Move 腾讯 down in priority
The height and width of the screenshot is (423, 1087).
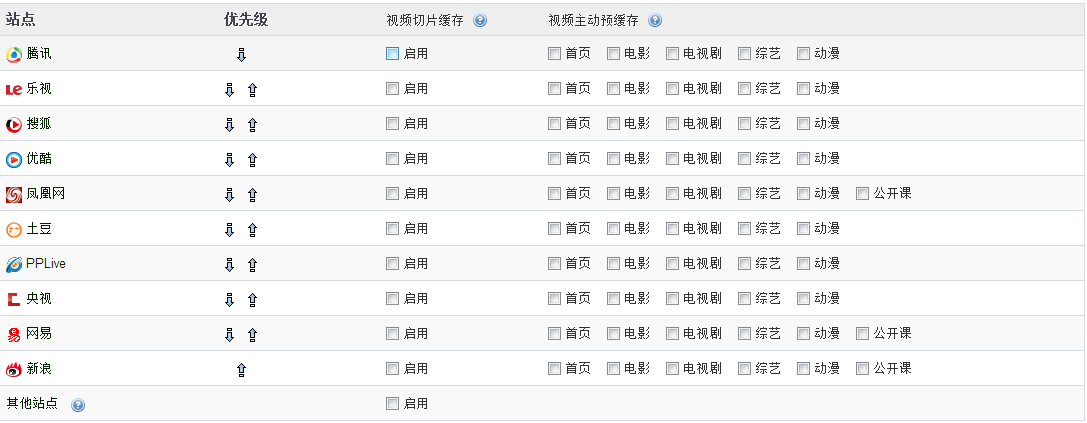[241, 55]
